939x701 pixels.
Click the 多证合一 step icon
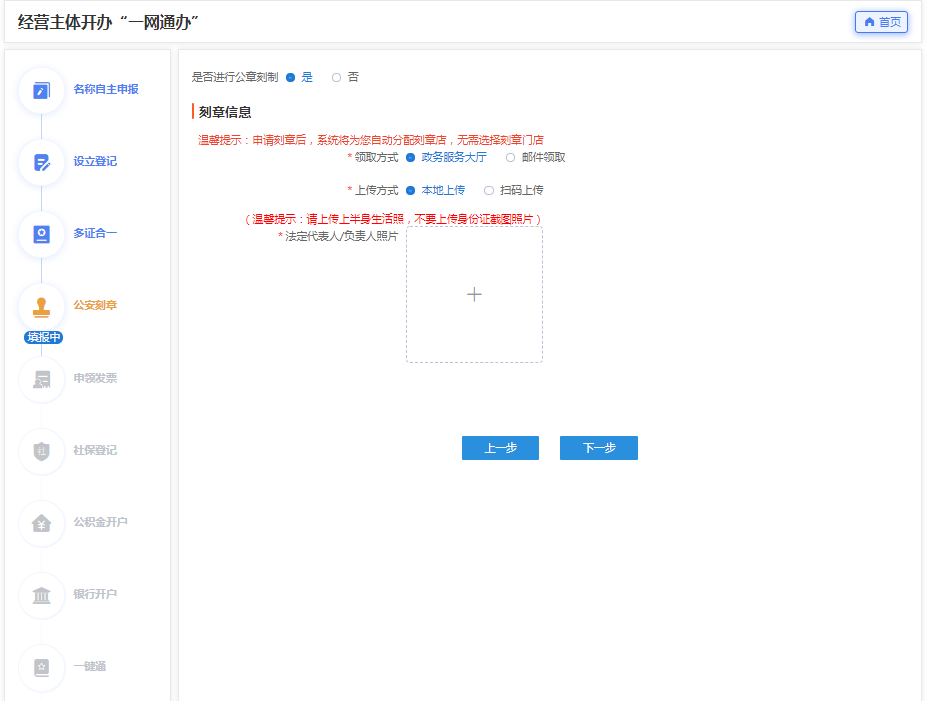[41, 234]
